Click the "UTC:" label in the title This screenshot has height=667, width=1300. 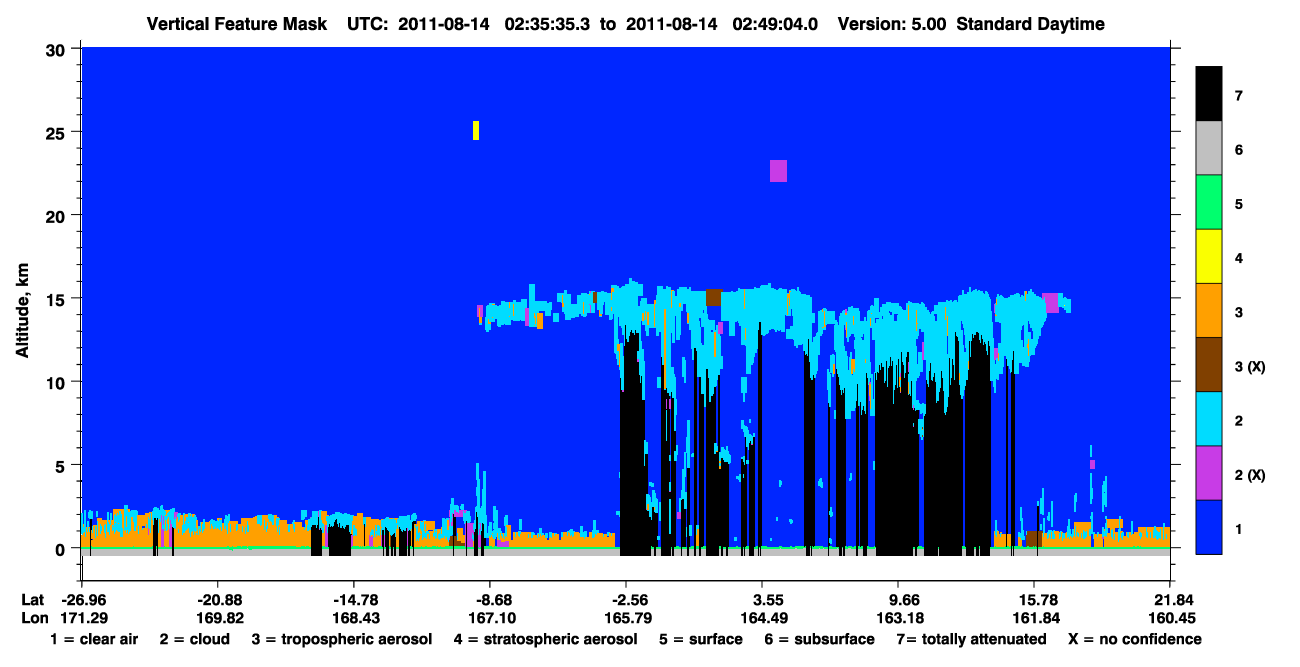click(x=367, y=24)
